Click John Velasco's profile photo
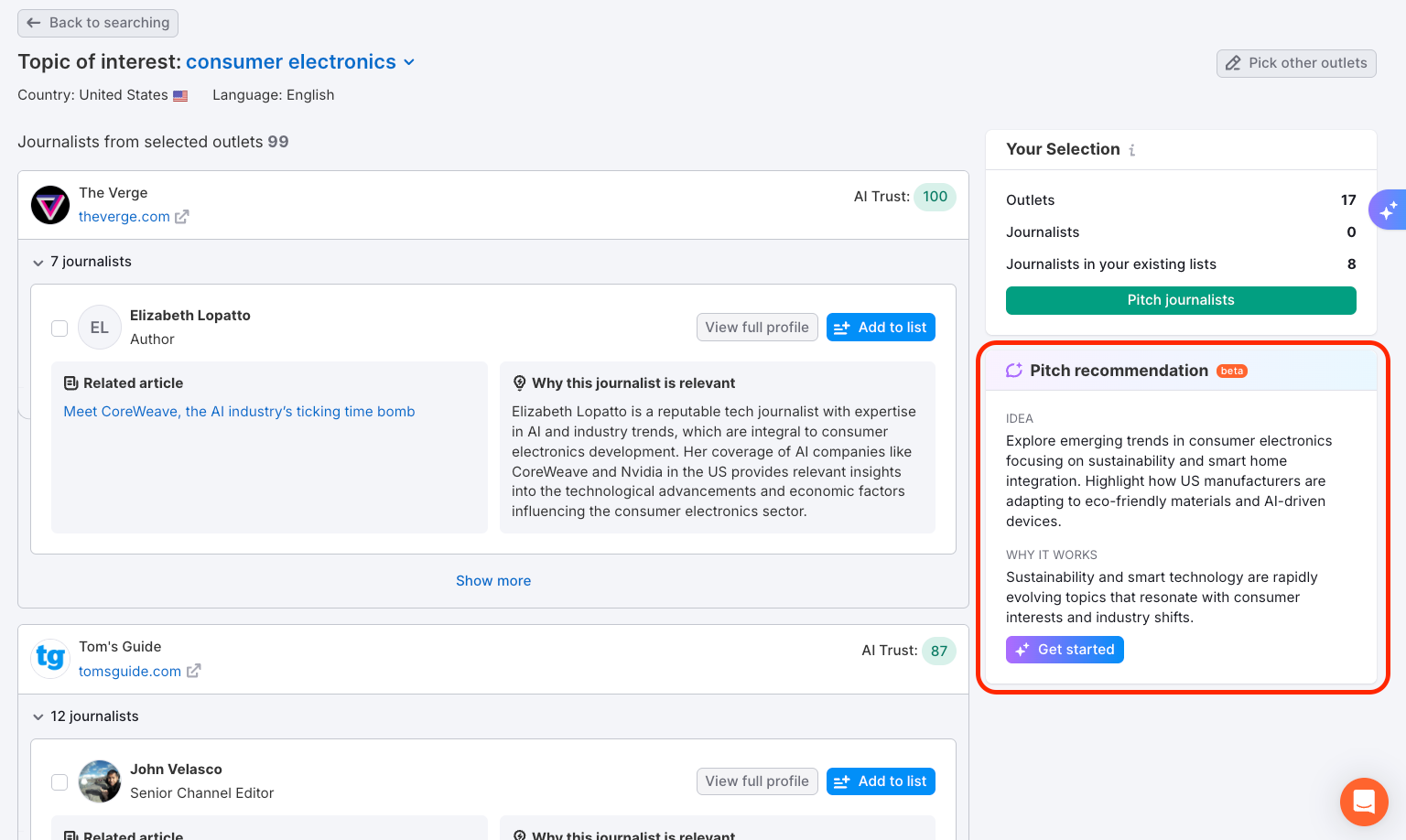 [100, 781]
